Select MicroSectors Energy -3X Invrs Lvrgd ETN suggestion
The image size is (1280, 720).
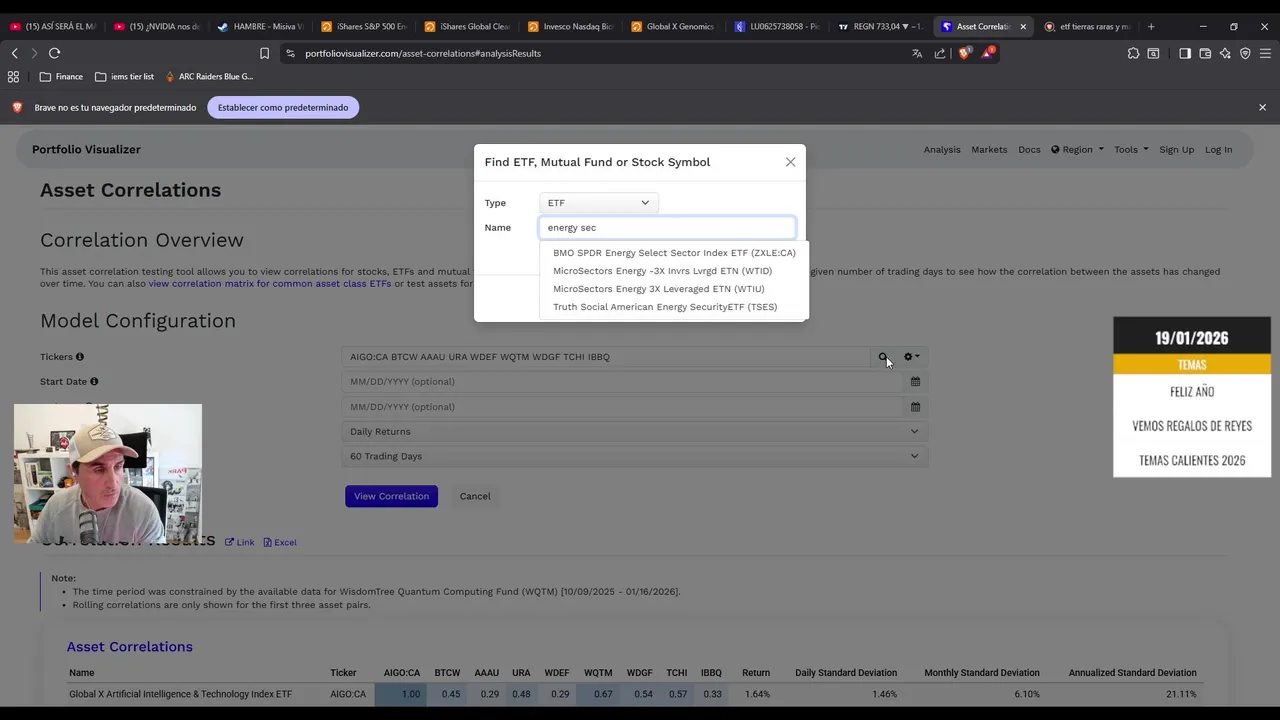click(662, 271)
